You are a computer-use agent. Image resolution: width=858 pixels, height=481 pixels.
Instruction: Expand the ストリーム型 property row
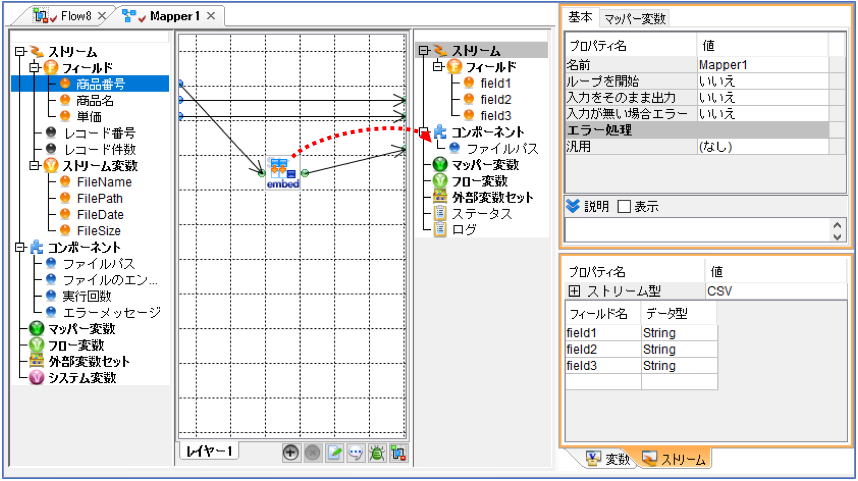574,291
